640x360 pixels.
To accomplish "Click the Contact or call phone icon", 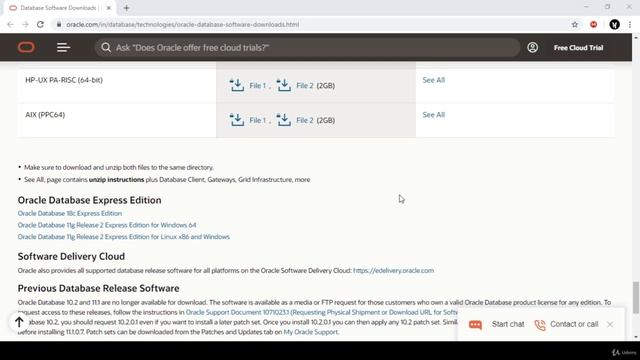I will 540,325.
